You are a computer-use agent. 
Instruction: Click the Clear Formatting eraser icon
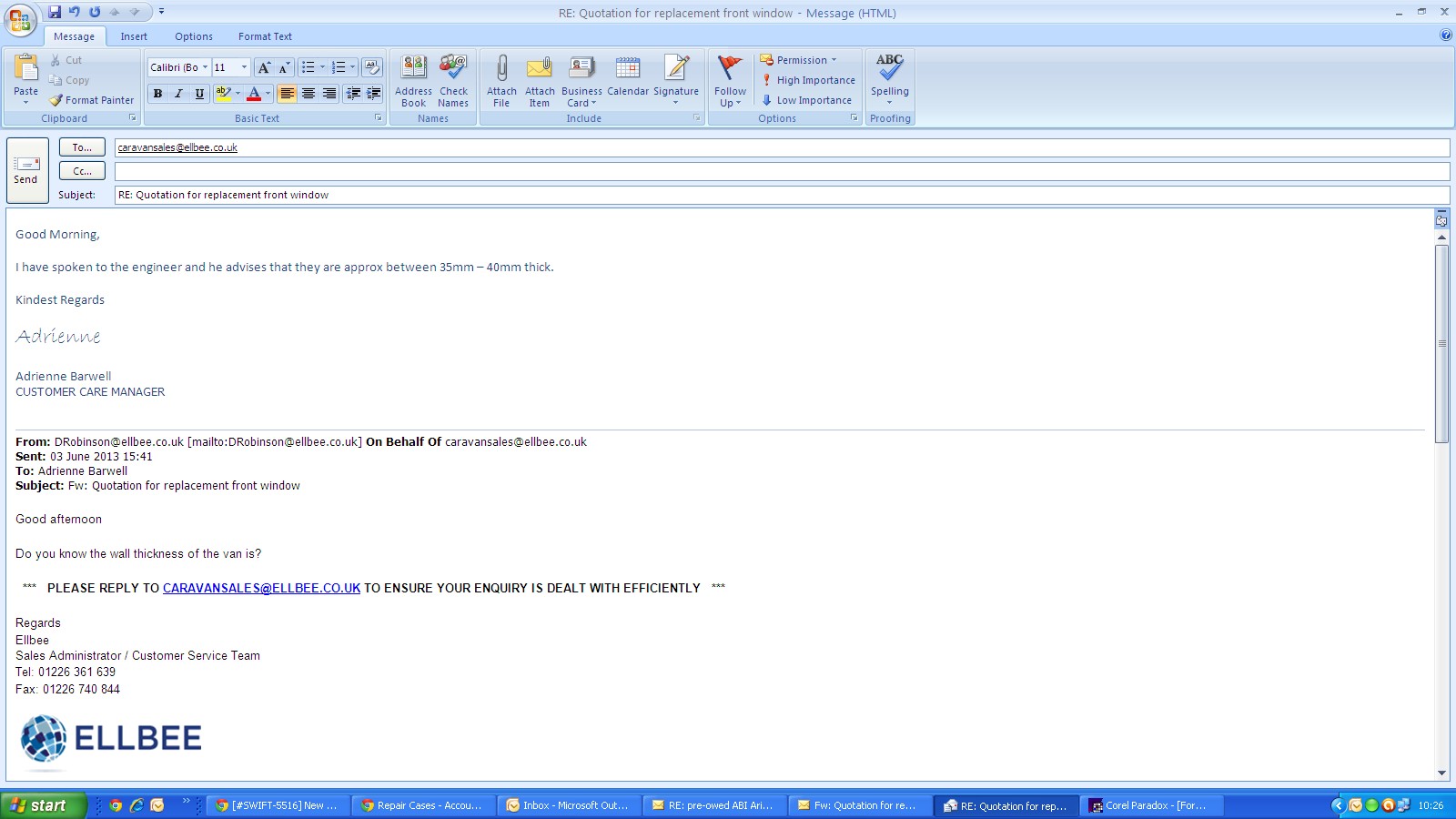pos(371,67)
